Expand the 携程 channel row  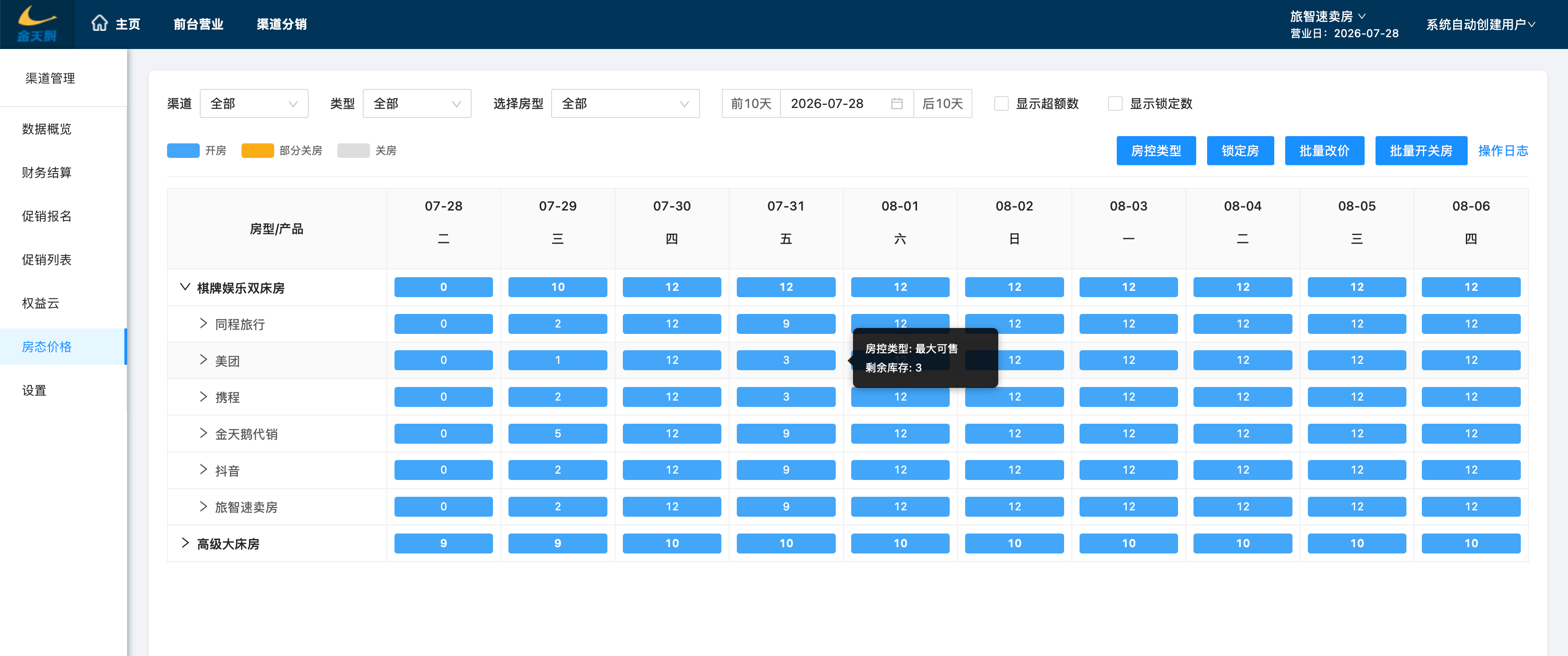click(203, 397)
